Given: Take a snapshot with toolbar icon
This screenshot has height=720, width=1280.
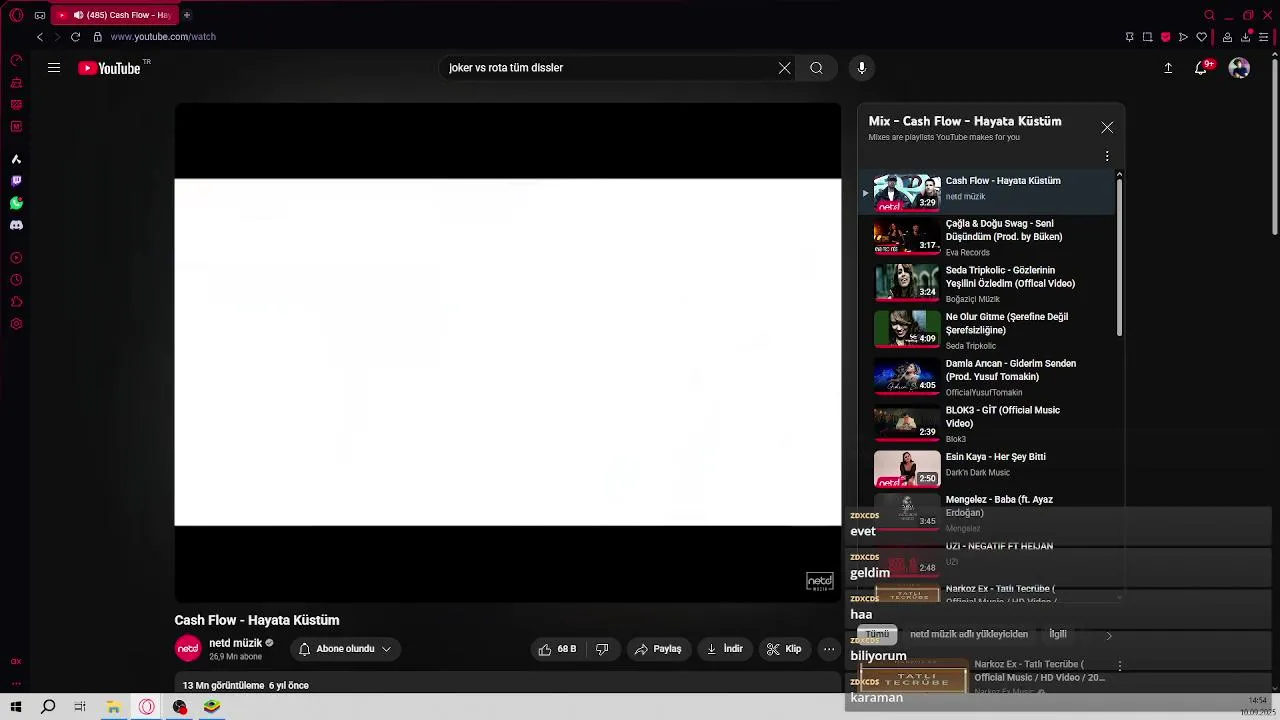Looking at the screenshot, I should pos(1148,37).
